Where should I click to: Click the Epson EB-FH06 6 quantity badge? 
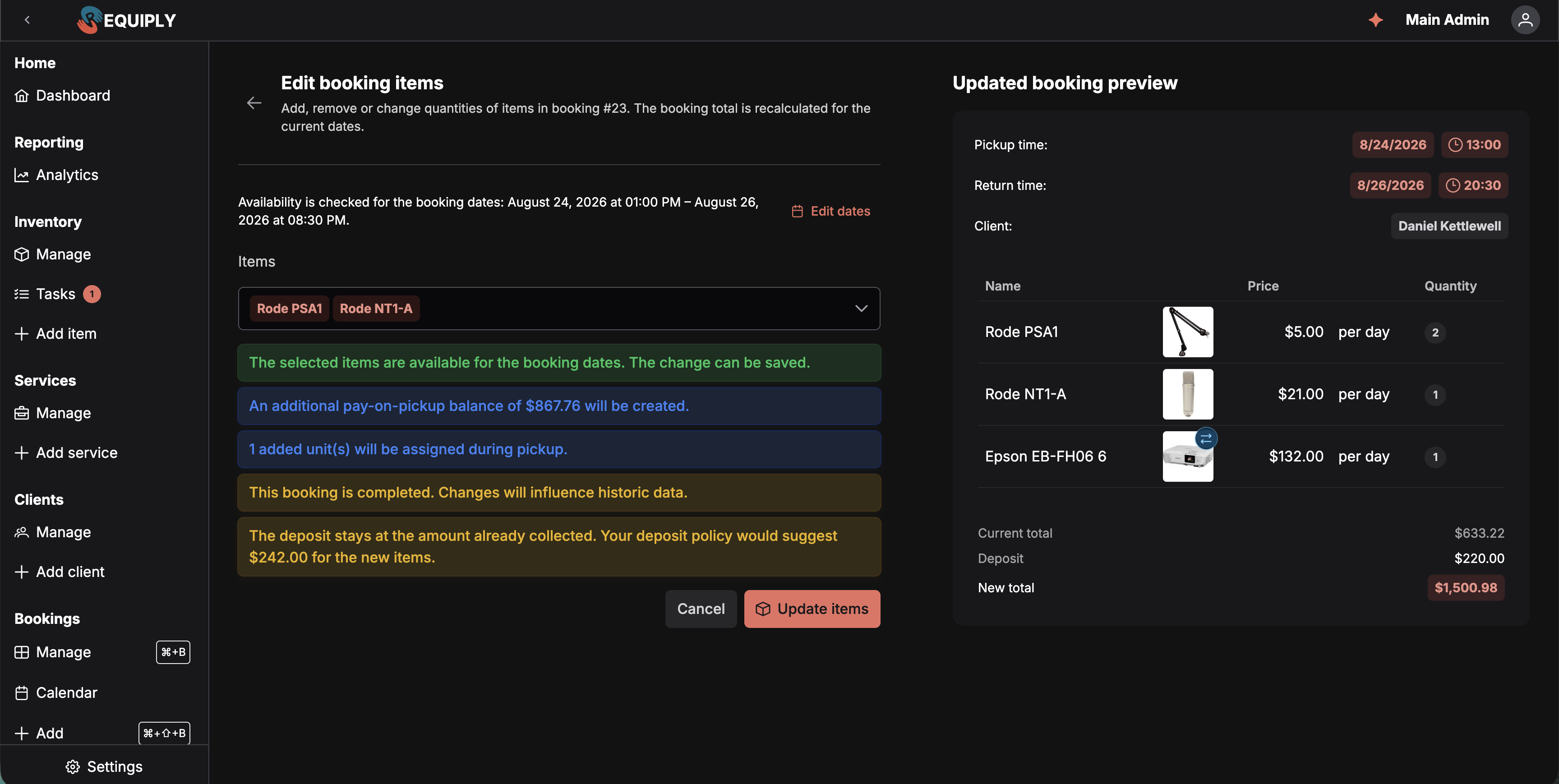[1435, 457]
